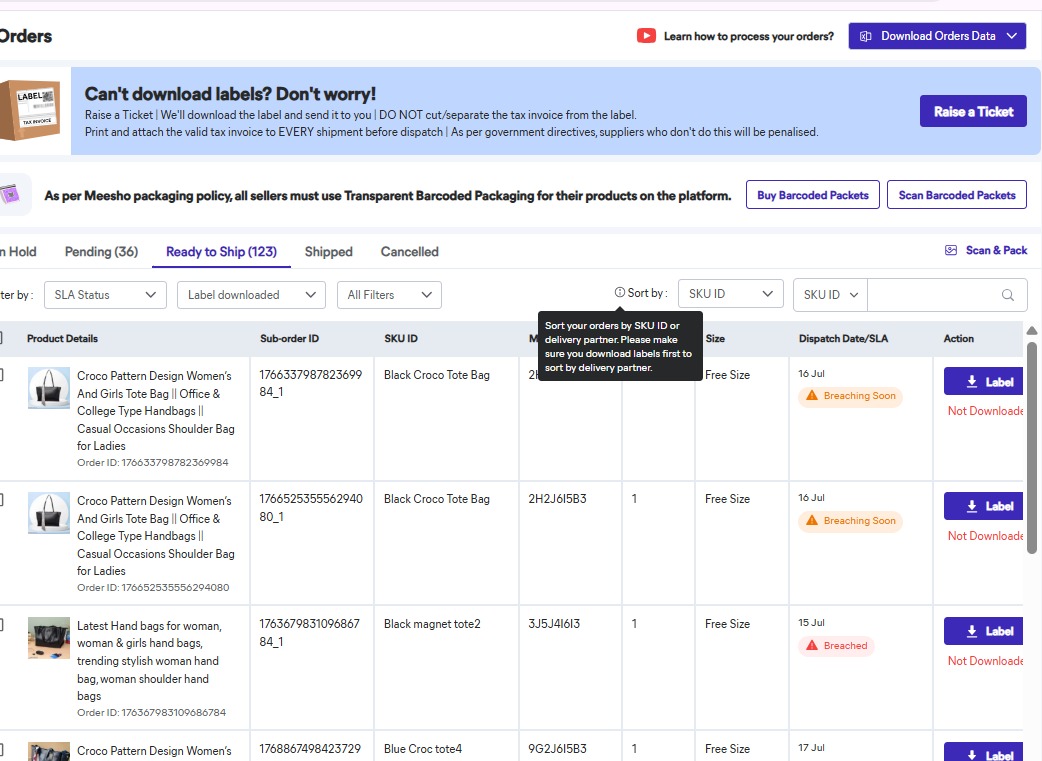Screen dimensions: 1042x761
Task: Click the search magnifier icon
Action: (x=1009, y=295)
